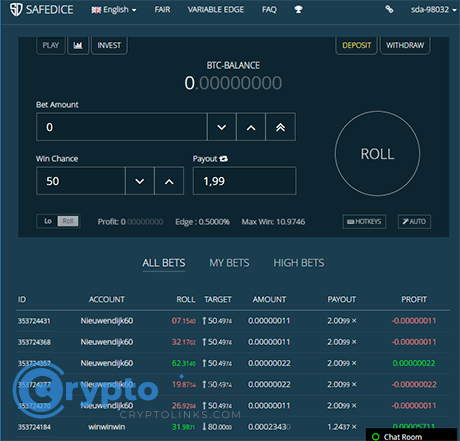Click the payout swap icon
The height and width of the screenshot is (441, 460).
[x=224, y=159]
